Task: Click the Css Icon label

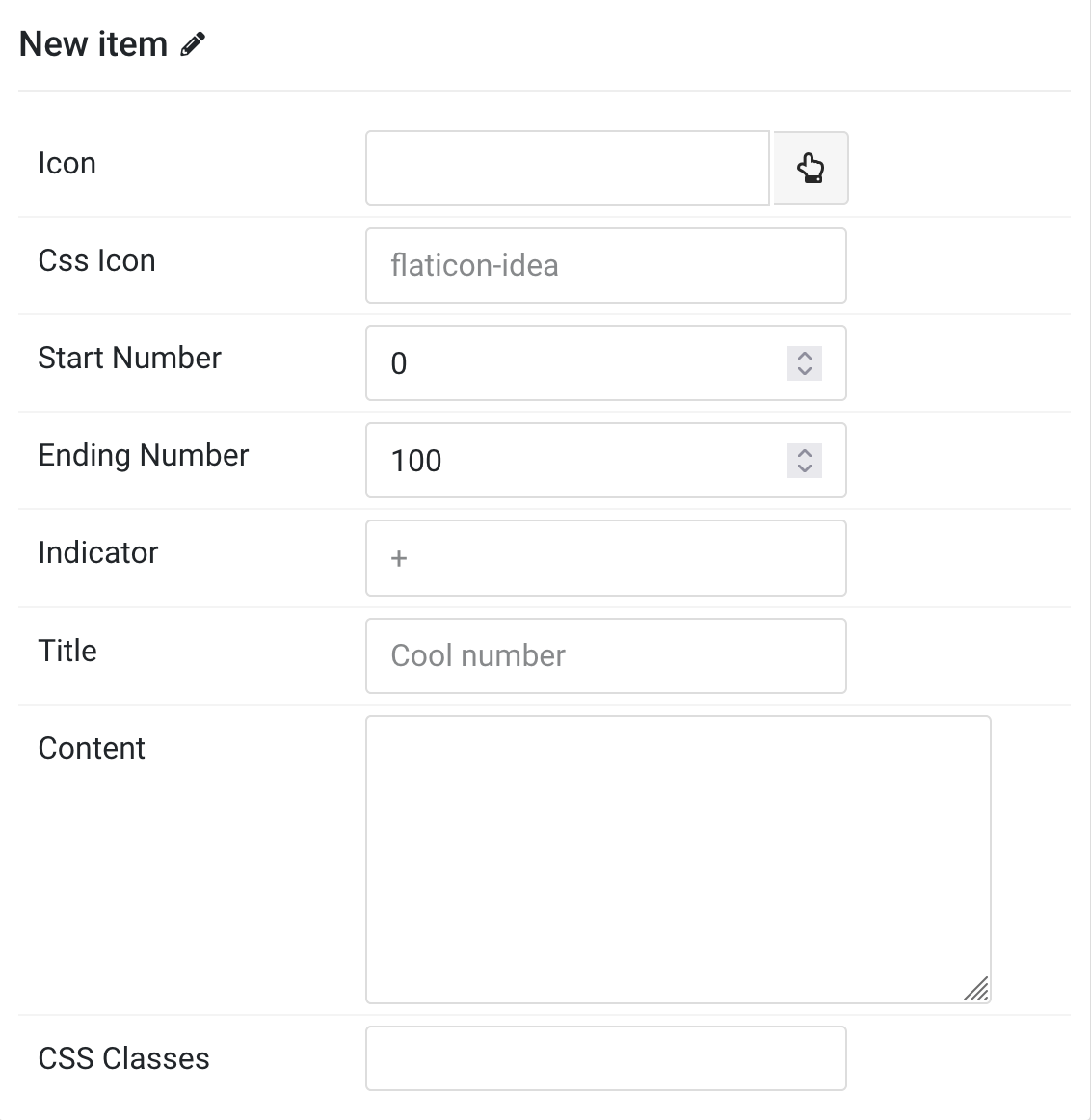Action: (x=96, y=260)
